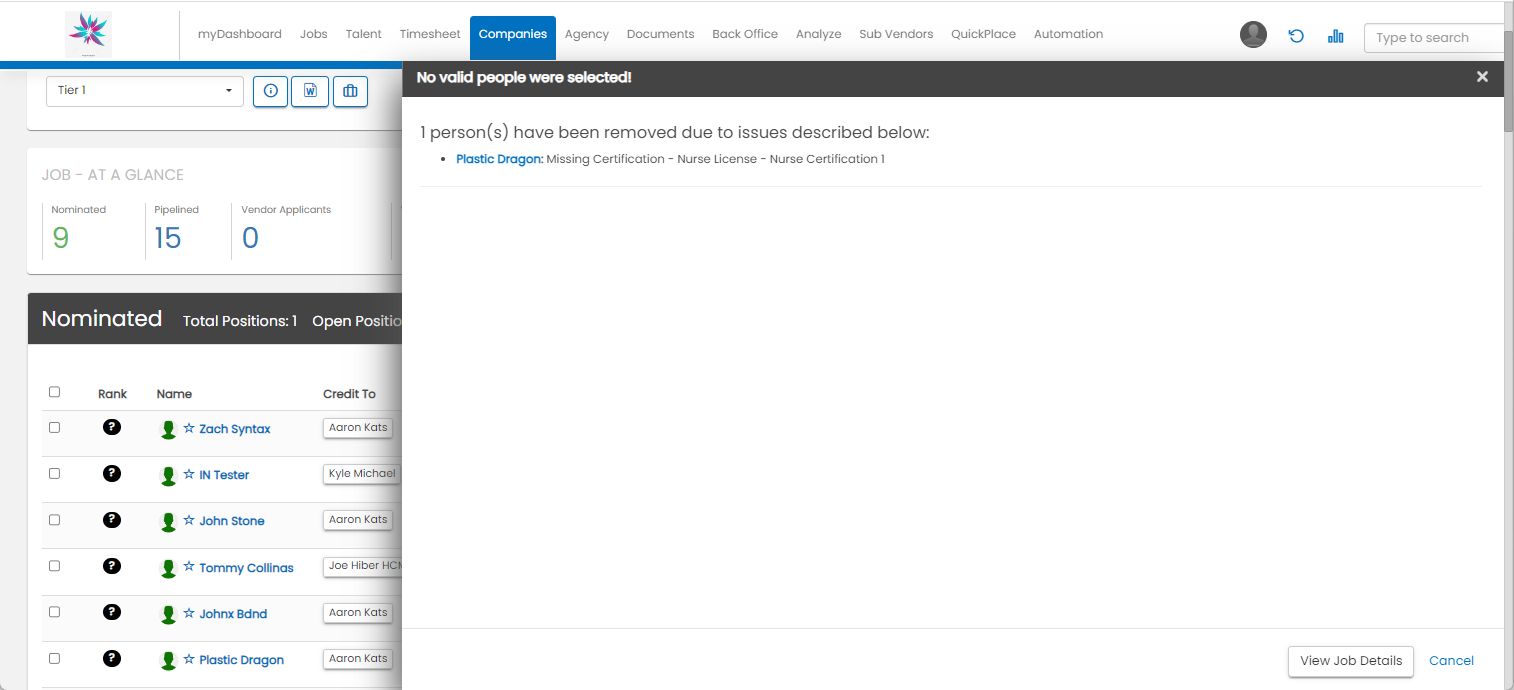Image resolution: width=1514 pixels, height=690 pixels.
Task: Open Credit To selector for Plastic Dragon
Action: click(x=358, y=659)
